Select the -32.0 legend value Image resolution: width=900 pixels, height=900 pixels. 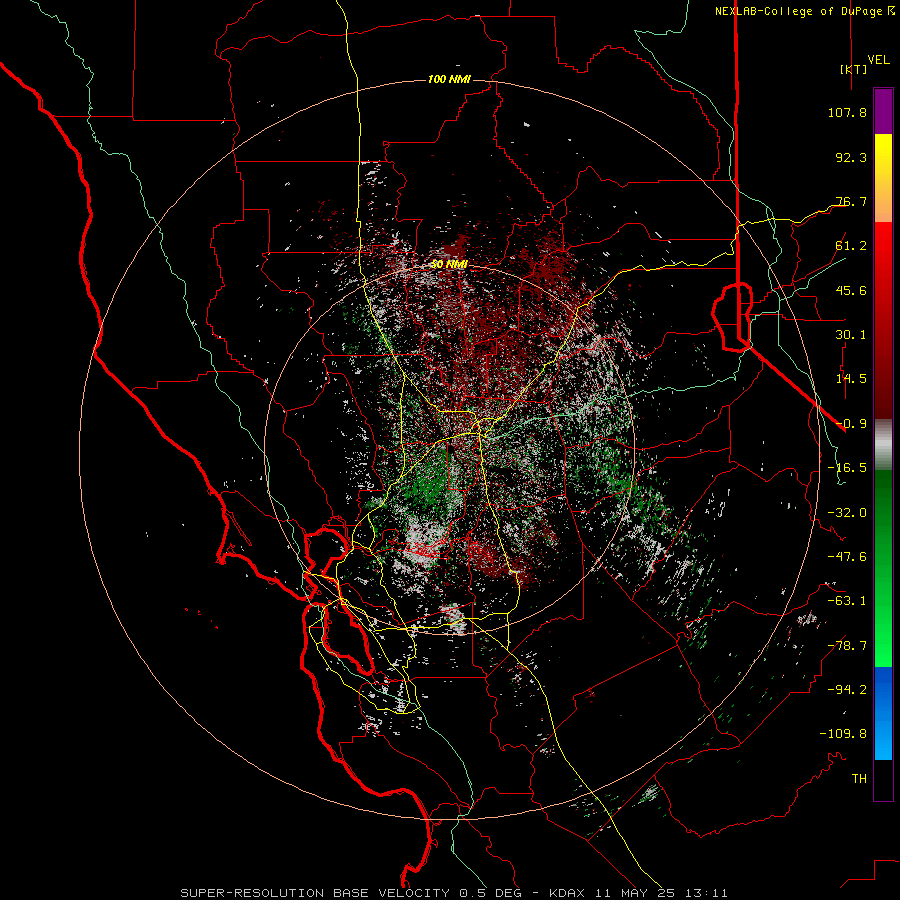click(x=847, y=513)
